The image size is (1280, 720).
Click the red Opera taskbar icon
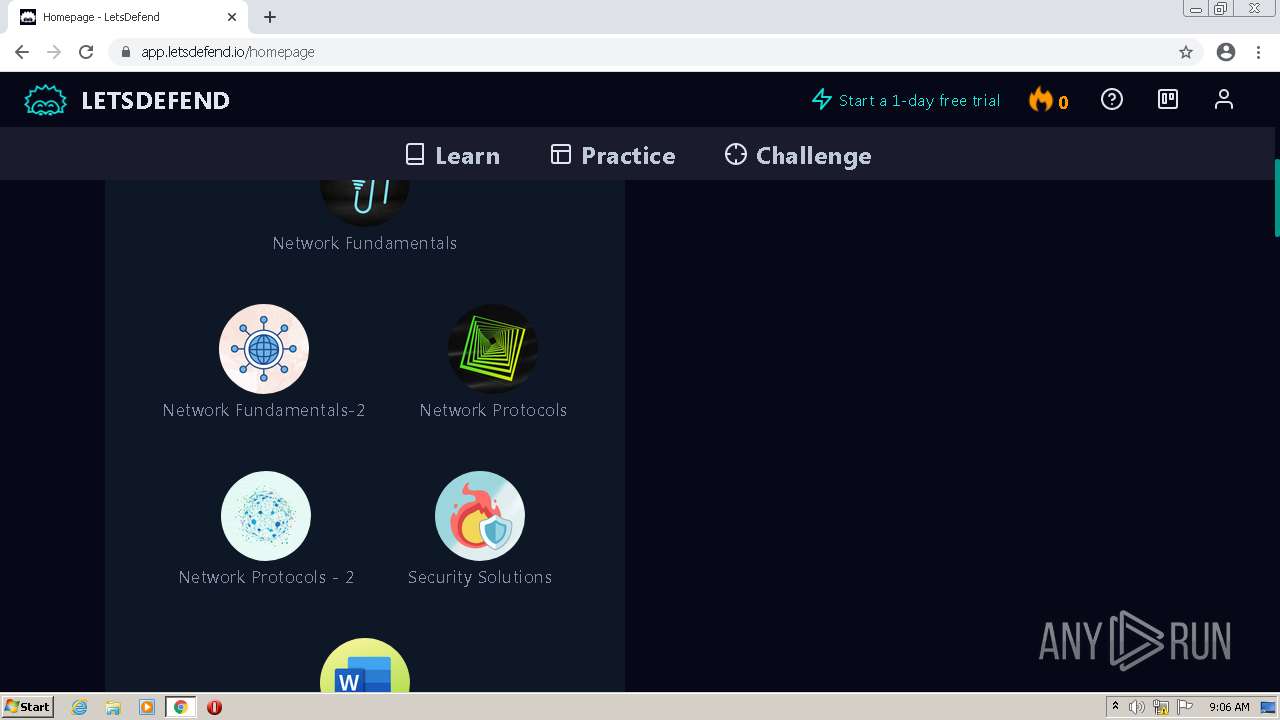point(214,707)
